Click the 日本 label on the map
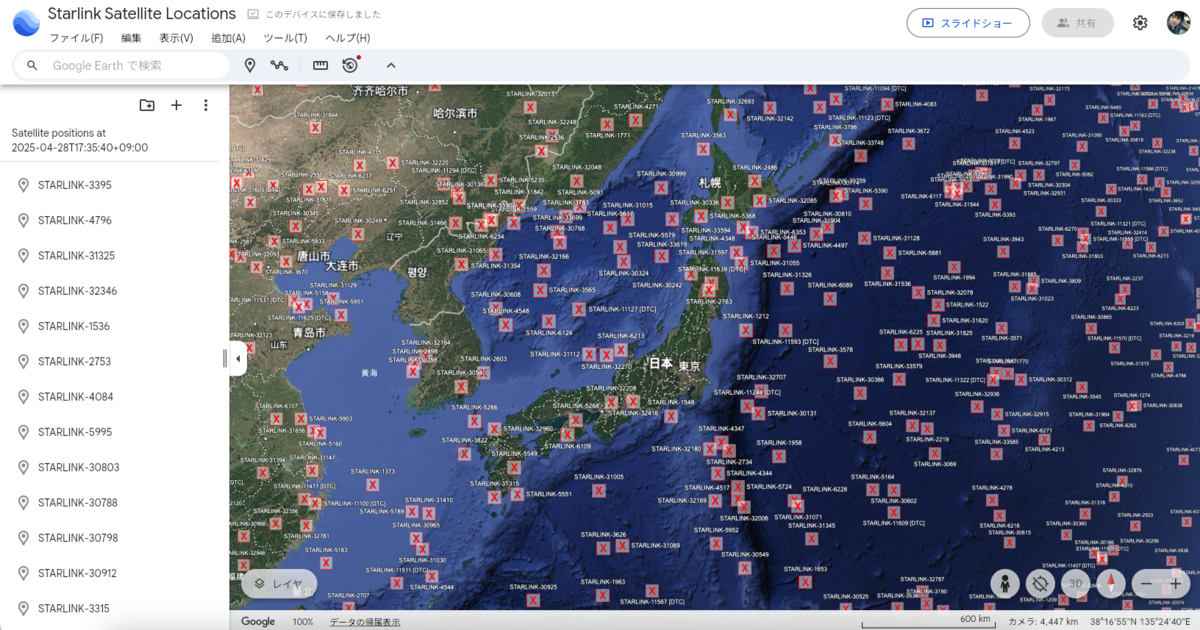Screen dimensions: 1200x630 pos(660,363)
